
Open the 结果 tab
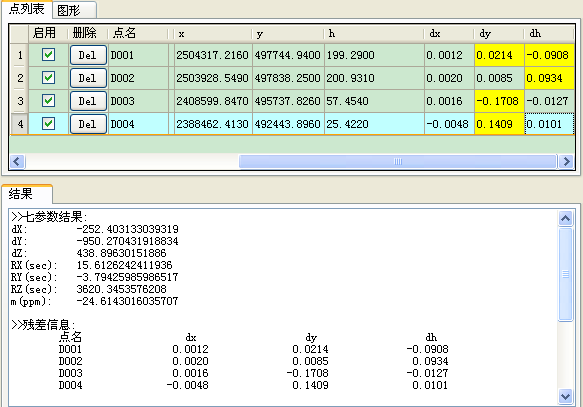point(27,194)
